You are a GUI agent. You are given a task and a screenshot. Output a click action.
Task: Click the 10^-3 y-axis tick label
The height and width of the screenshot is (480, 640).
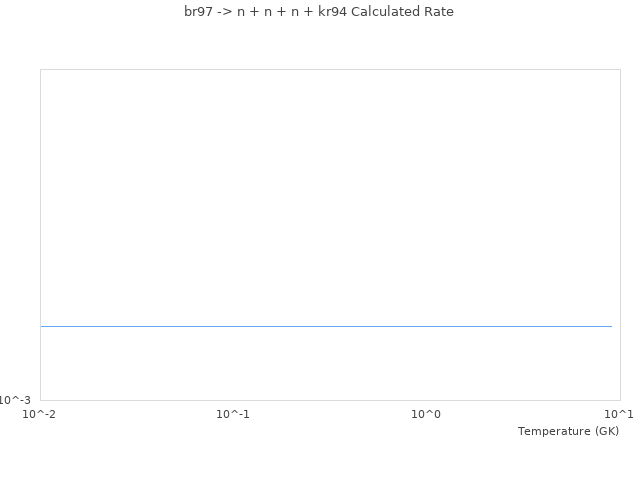point(15,400)
